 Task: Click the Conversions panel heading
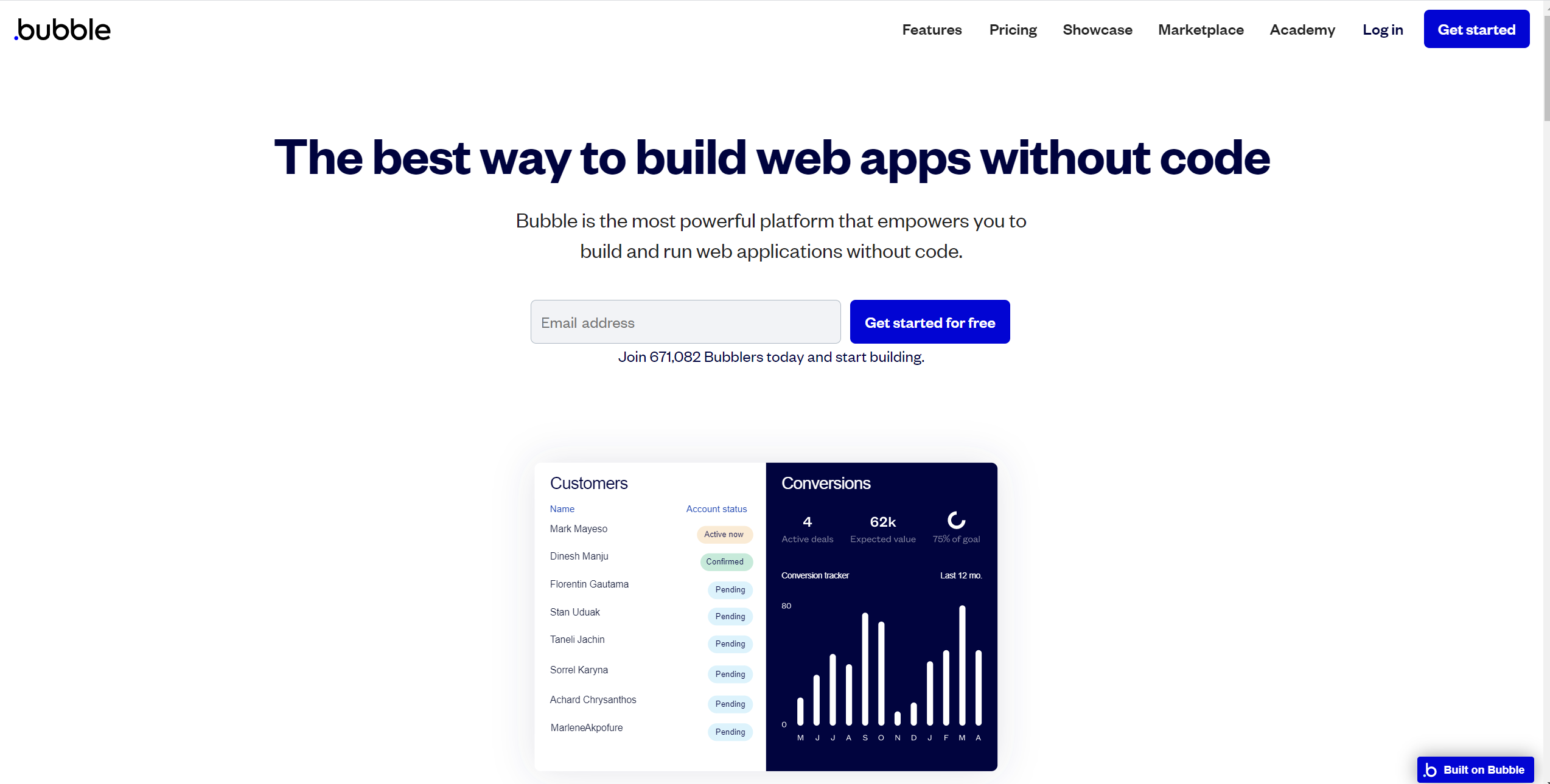[x=826, y=483]
